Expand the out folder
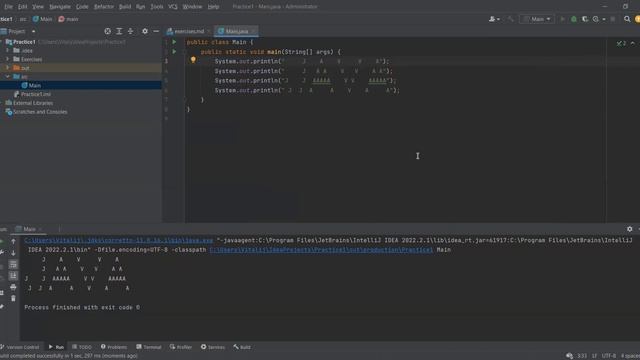This screenshot has height=360, width=640. [7, 68]
